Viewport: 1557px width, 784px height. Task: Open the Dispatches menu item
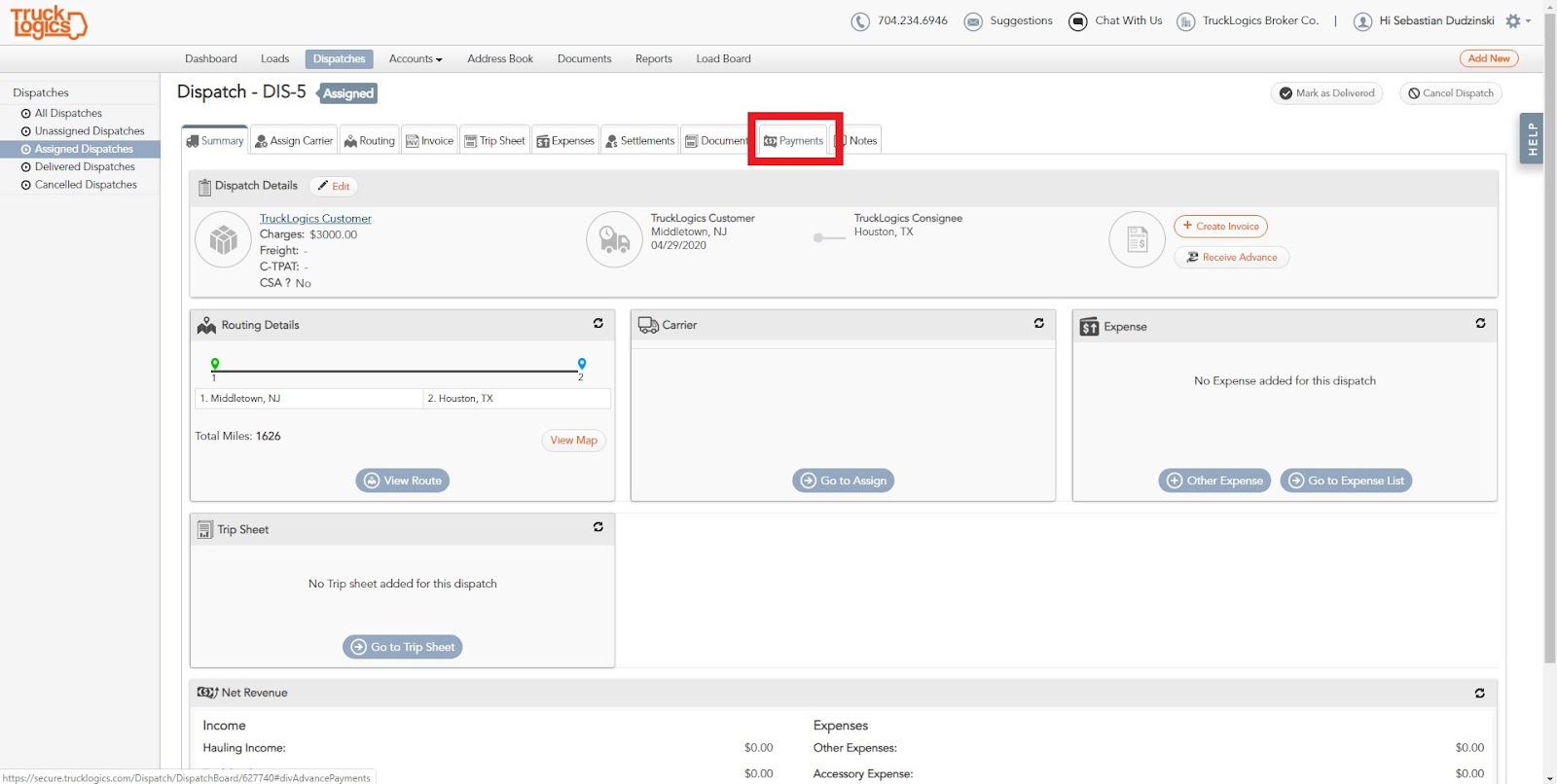339,59
